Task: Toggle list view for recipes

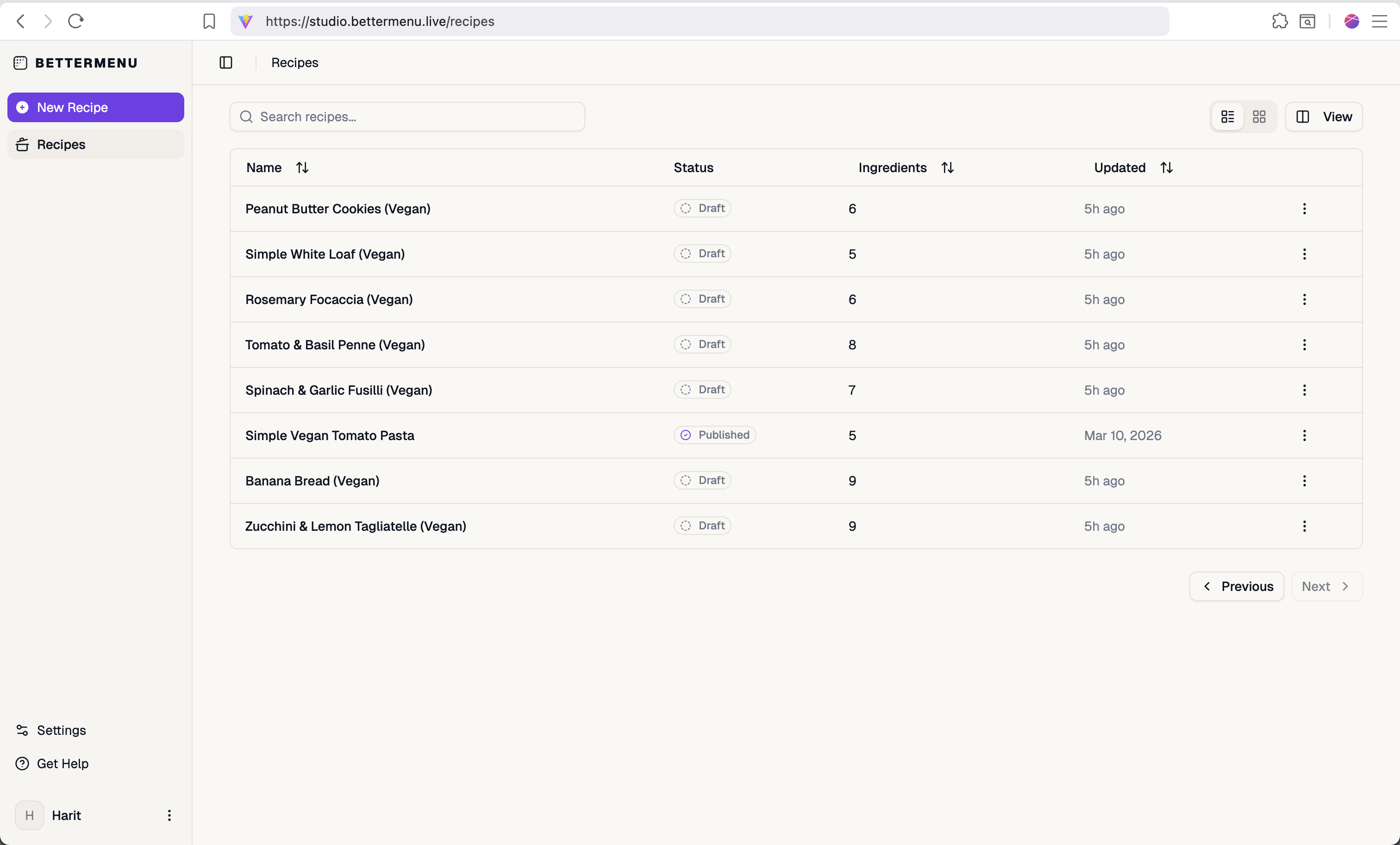Action: click(1227, 117)
